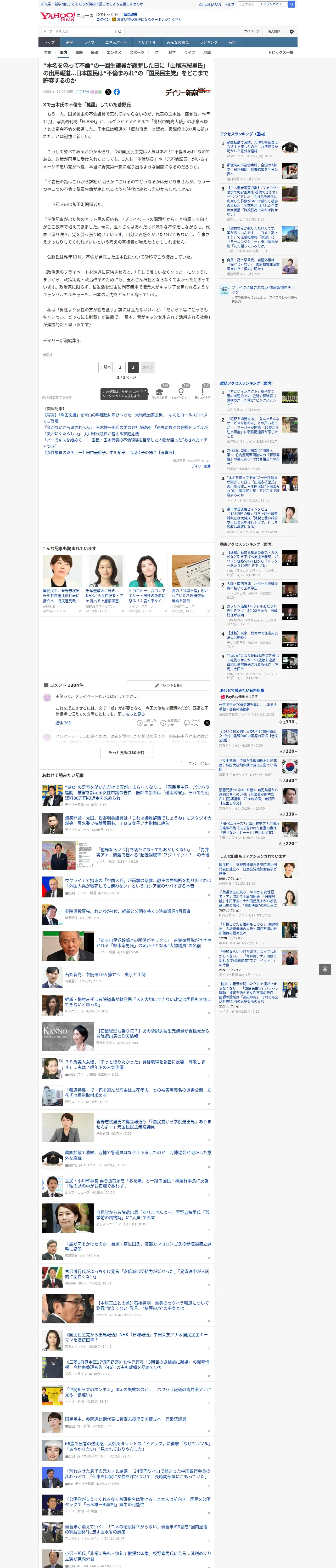Go to page 1 of article

(120, 367)
